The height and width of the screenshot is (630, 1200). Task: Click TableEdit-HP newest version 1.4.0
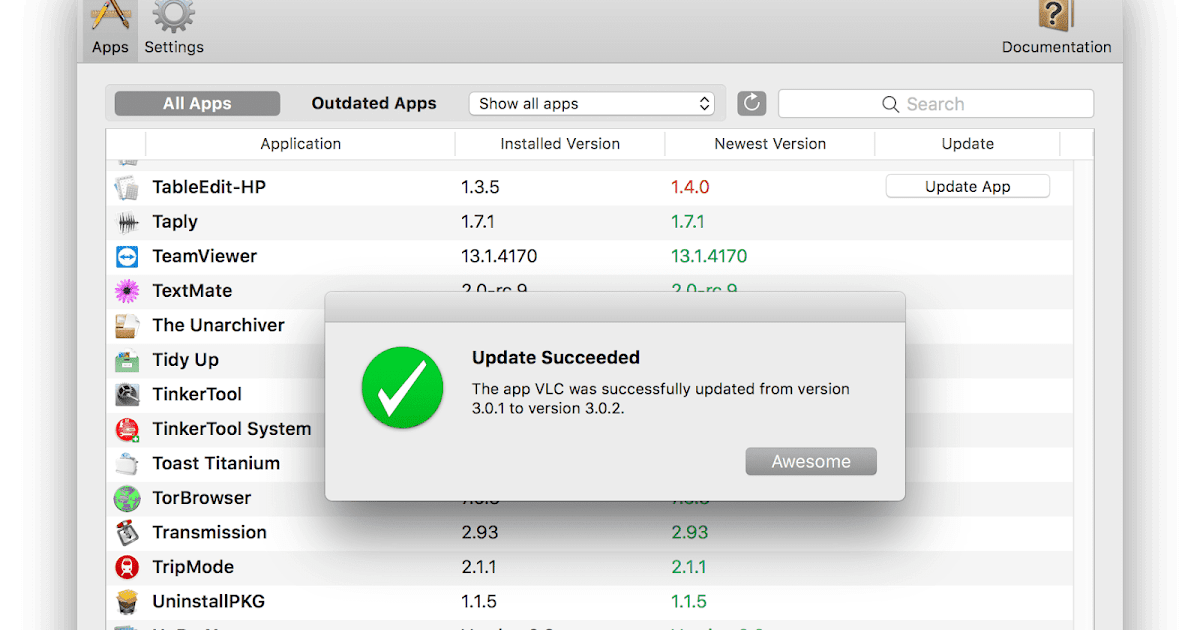690,187
